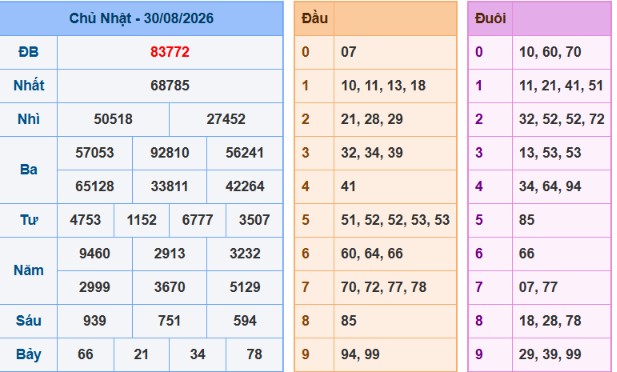Viewport: 617px width, 372px height.
Task: Select fifth prize number 3670
Action: click(170, 287)
